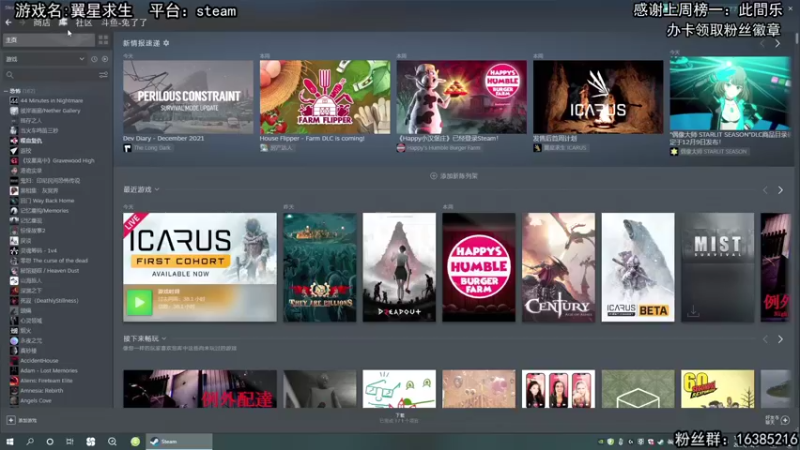Go back with the left arrow

click(x=9, y=22)
